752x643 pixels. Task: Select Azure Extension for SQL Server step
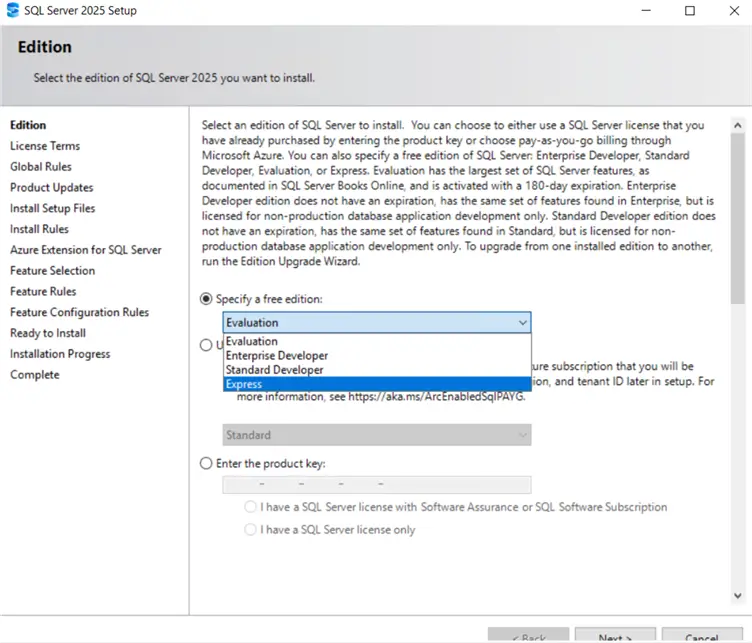point(86,250)
